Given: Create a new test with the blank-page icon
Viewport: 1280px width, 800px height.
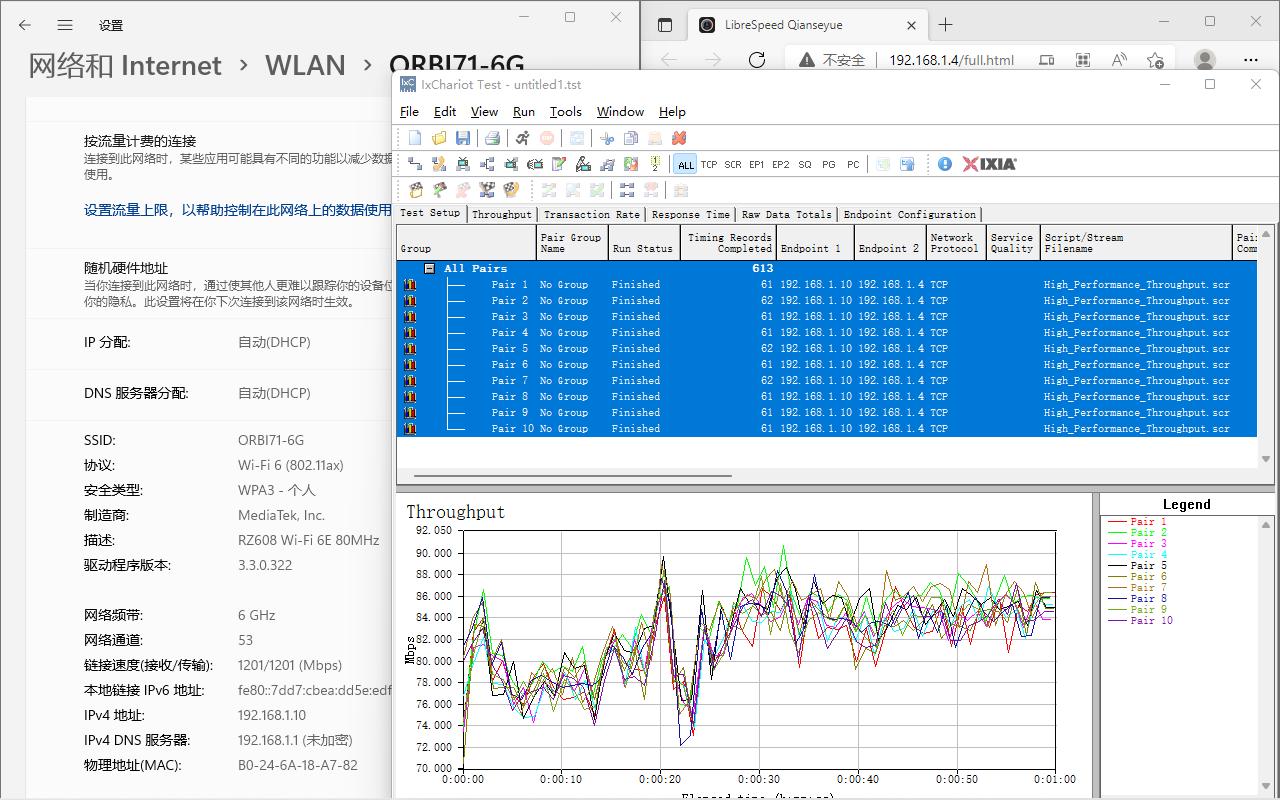Looking at the screenshot, I should click(x=413, y=138).
